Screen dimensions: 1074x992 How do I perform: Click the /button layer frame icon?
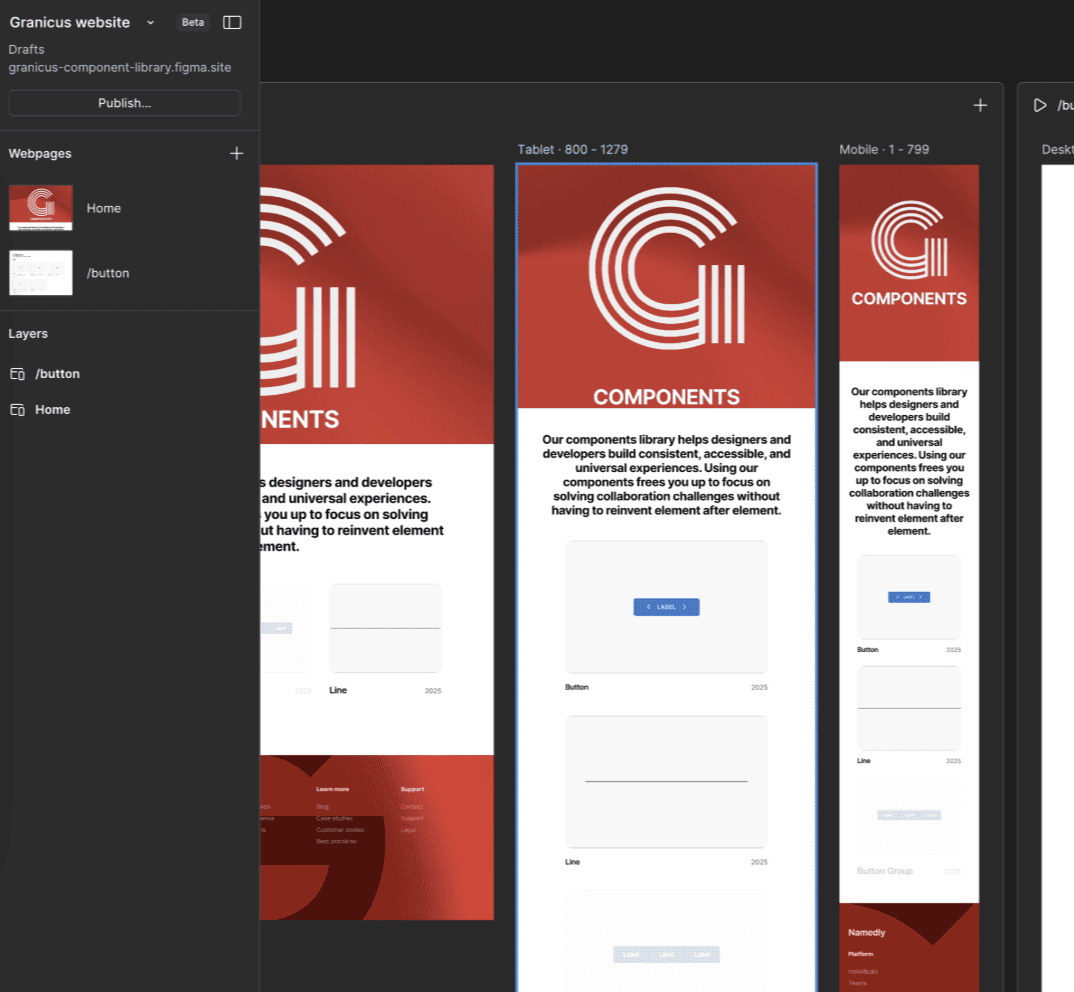click(x=18, y=374)
